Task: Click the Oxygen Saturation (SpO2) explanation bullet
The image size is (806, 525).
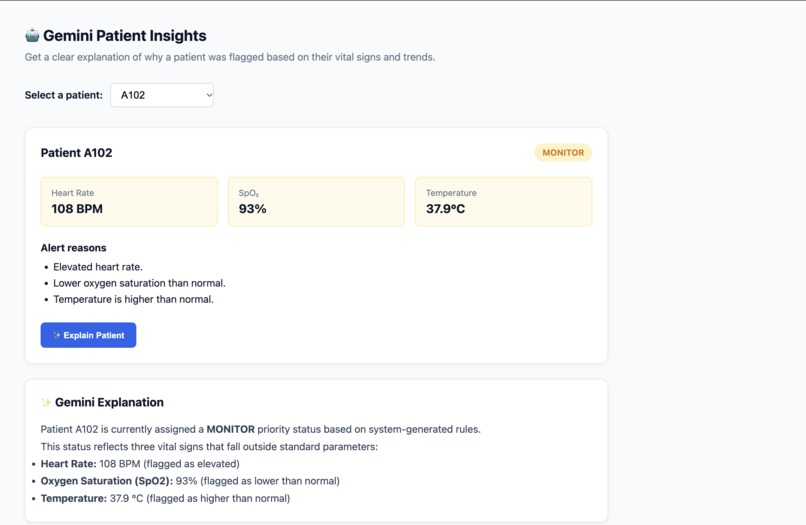Action: pos(190,481)
